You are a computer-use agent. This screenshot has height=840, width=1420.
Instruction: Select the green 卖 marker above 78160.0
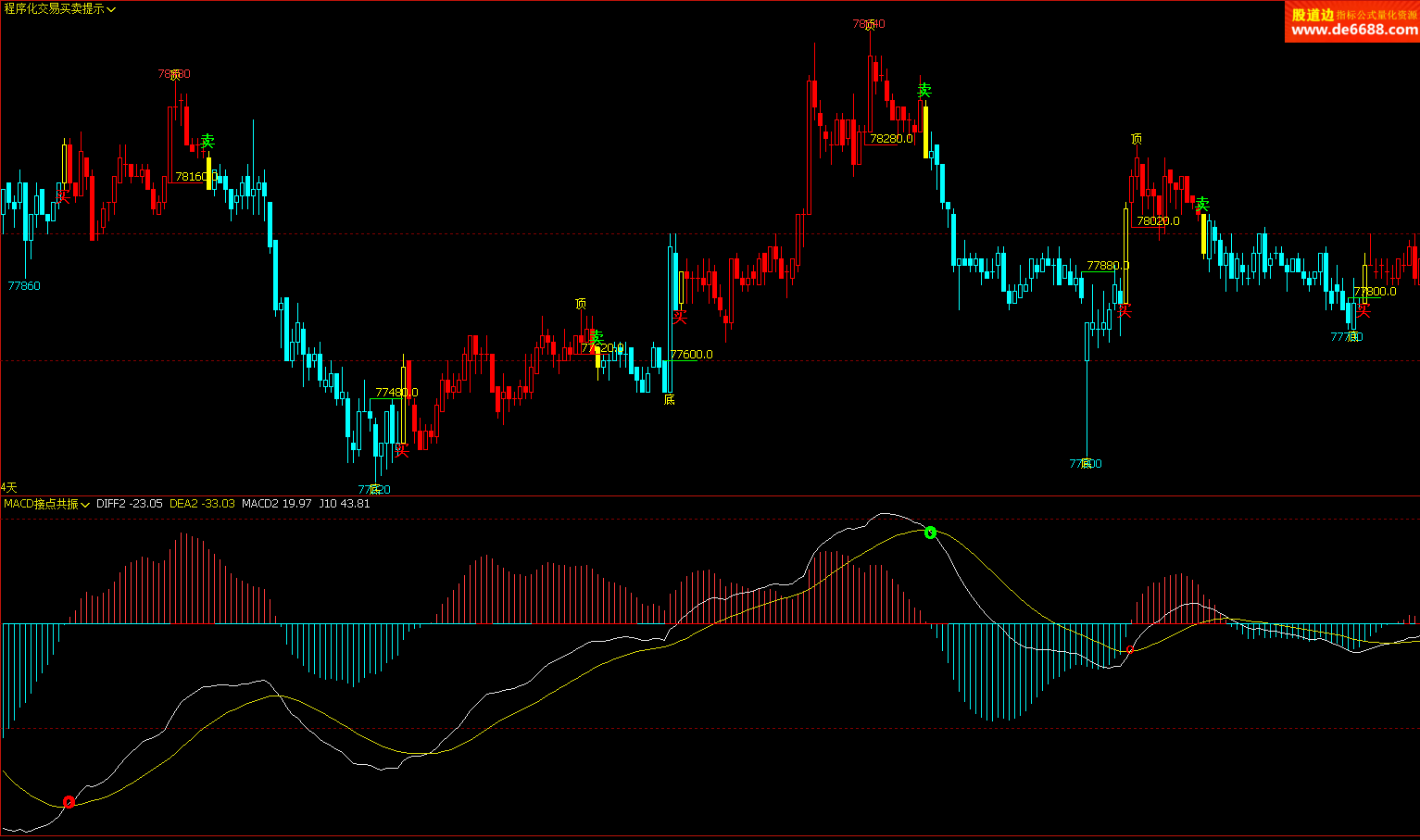[207, 142]
